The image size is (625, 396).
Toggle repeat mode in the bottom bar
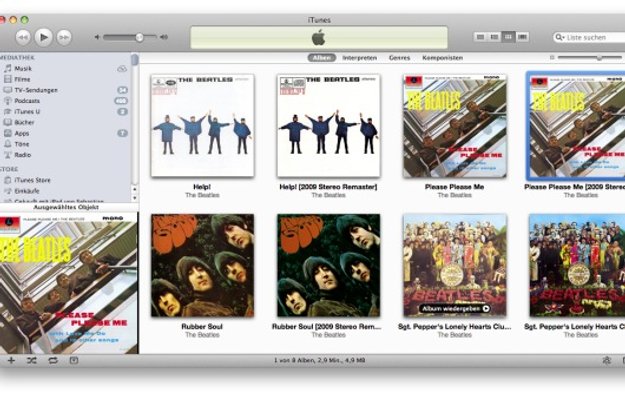point(53,361)
